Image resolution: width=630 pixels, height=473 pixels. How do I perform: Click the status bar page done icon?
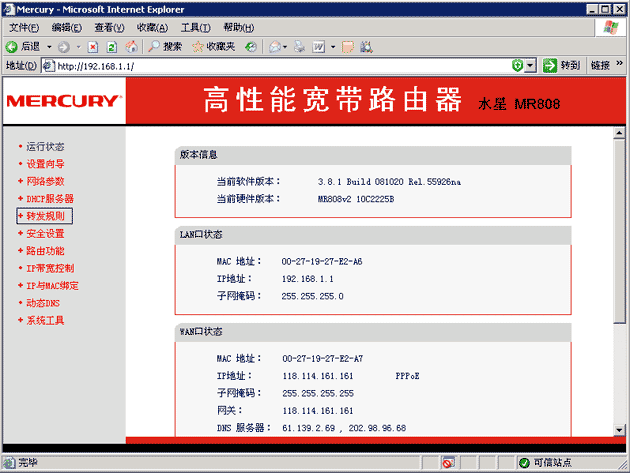[x=10, y=463]
